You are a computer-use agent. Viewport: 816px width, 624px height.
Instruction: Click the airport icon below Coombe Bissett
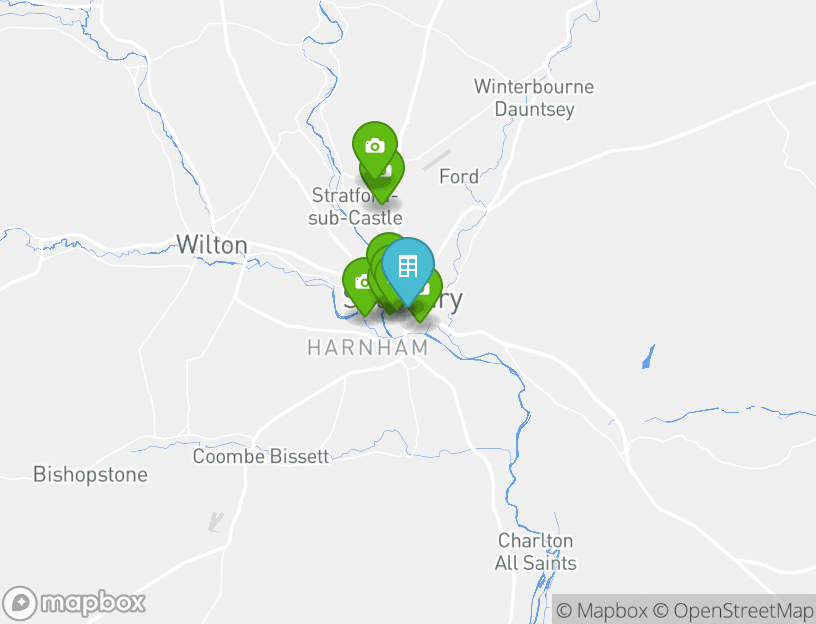[215, 521]
